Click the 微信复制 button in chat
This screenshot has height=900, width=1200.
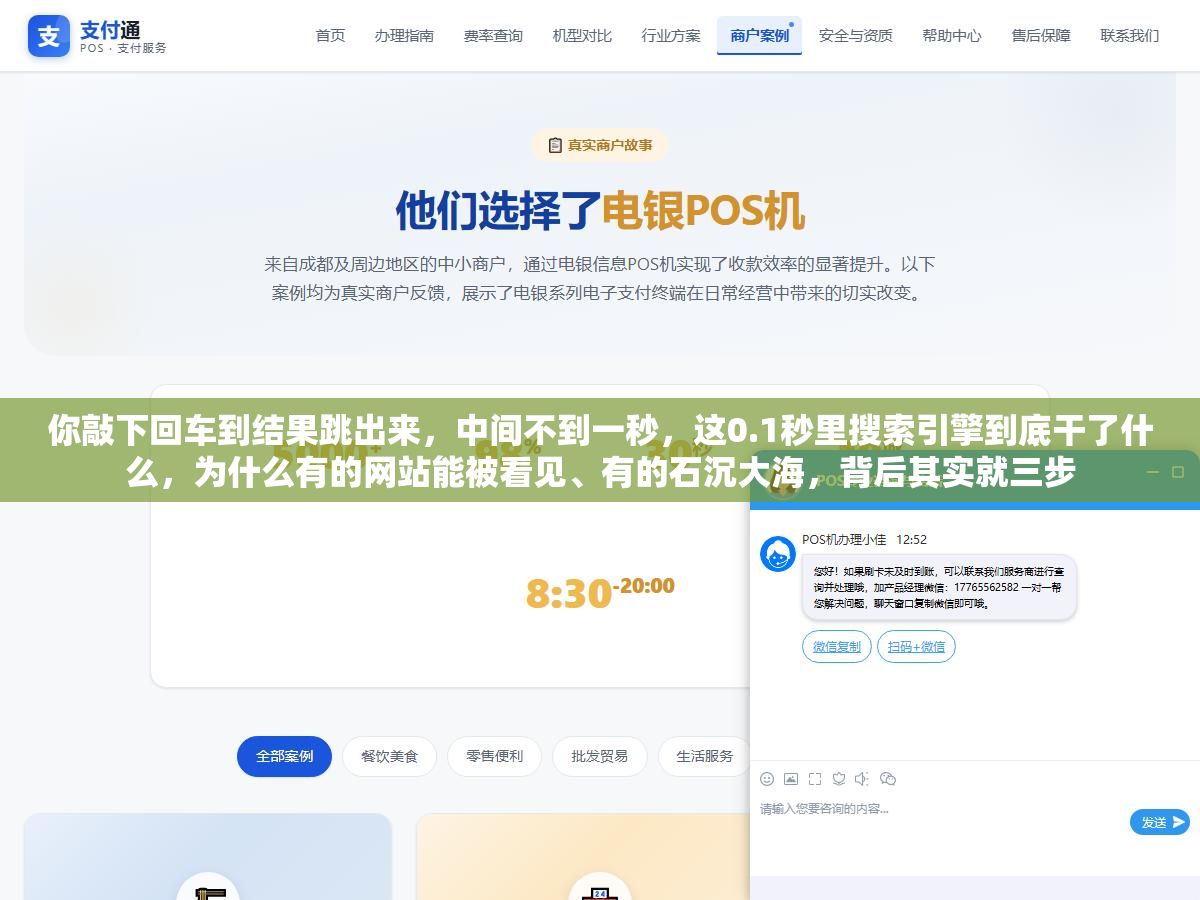[x=837, y=647]
